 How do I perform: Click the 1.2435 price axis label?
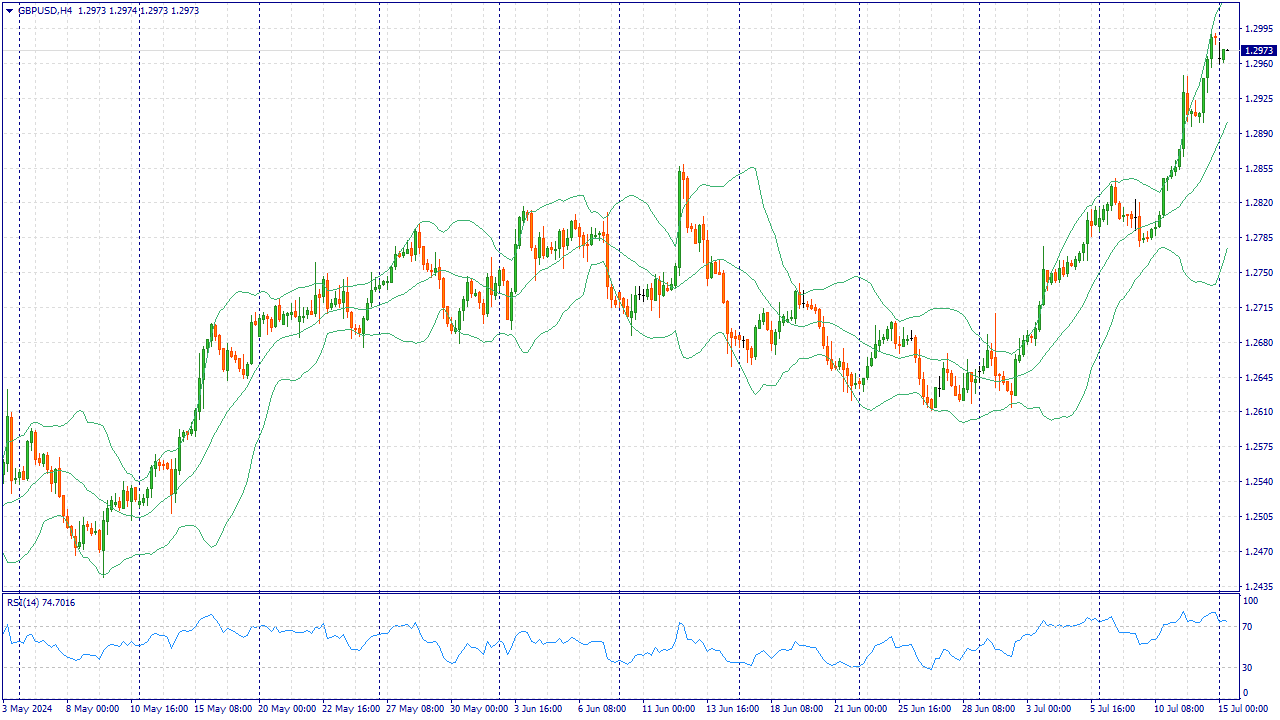tap(1259, 587)
